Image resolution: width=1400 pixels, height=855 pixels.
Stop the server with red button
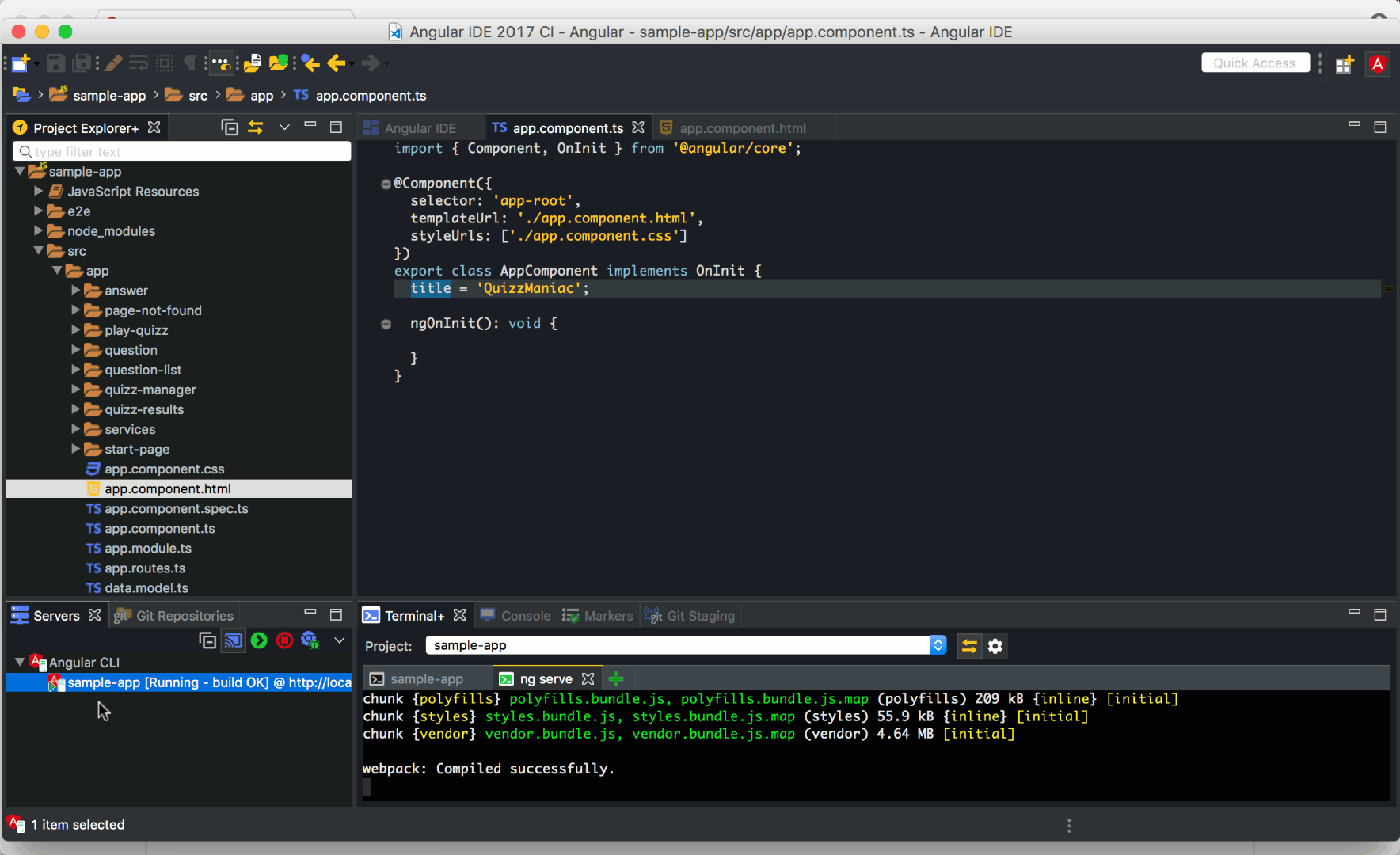coord(284,640)
